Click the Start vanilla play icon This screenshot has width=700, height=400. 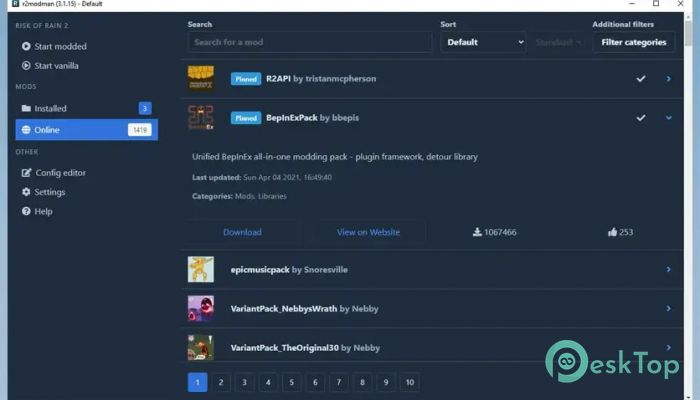click(26, 66)
